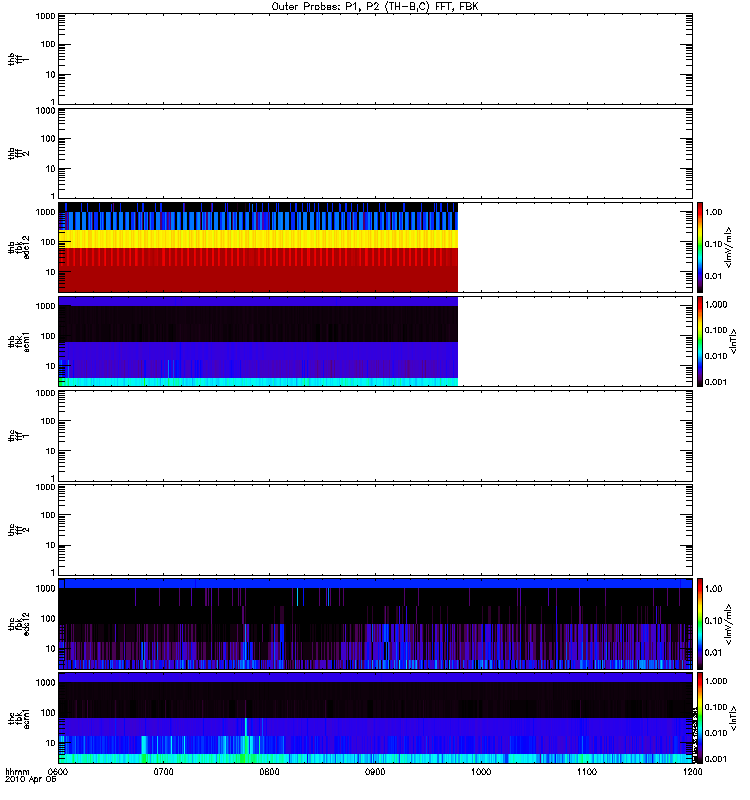Click the thb fbk scm1 color bar
Screen dimensions: 750x800
pos(700,342)
